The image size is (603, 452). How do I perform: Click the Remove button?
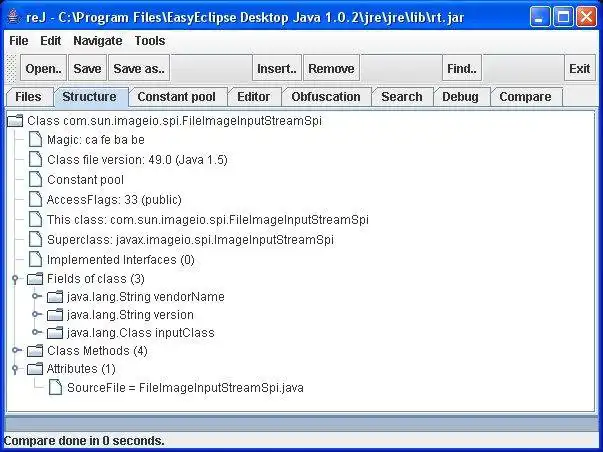[x=331, y=68]
